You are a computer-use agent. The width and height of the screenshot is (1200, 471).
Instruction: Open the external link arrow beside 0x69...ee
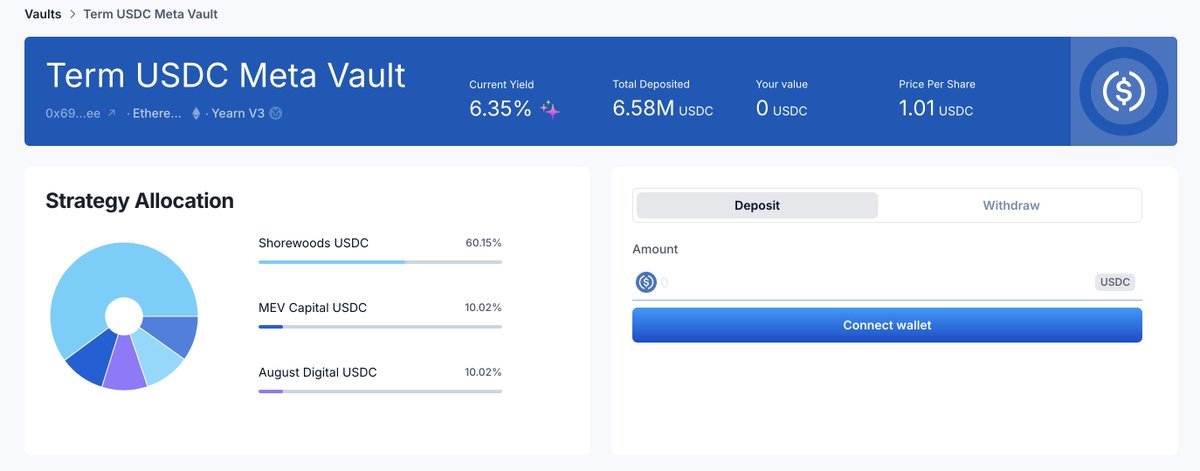point(111,113)
